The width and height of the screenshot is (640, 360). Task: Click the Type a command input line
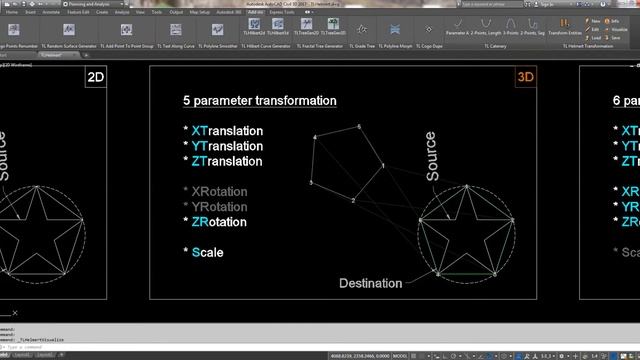tap(320, 347)
